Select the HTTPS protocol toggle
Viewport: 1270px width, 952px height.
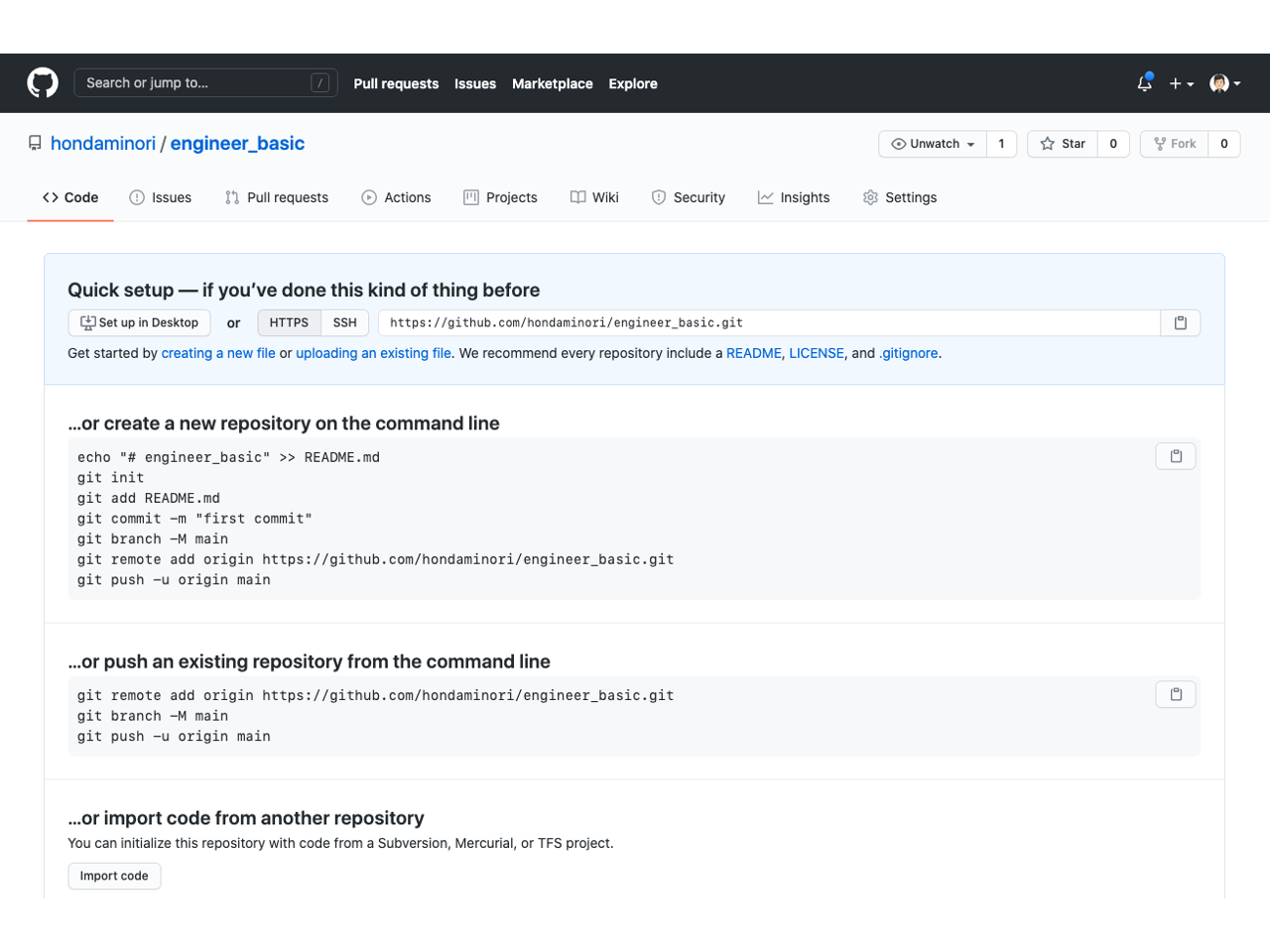(x=289, y=323)
